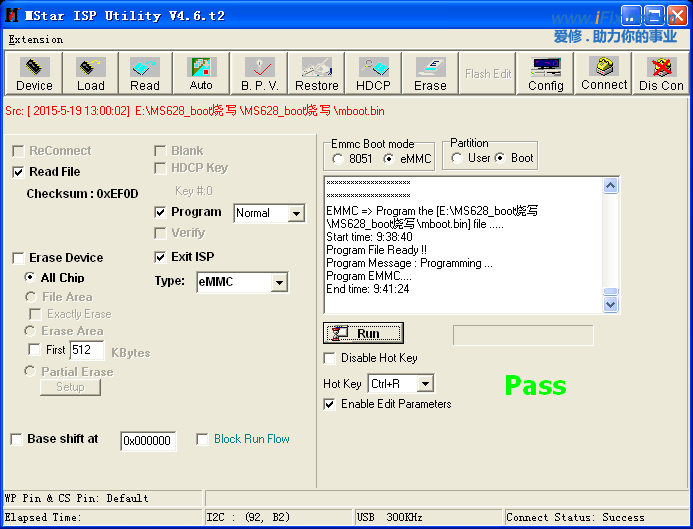Open the Extension menu
This screenshot has width=693, height=529.
click(x=35, y=40)
